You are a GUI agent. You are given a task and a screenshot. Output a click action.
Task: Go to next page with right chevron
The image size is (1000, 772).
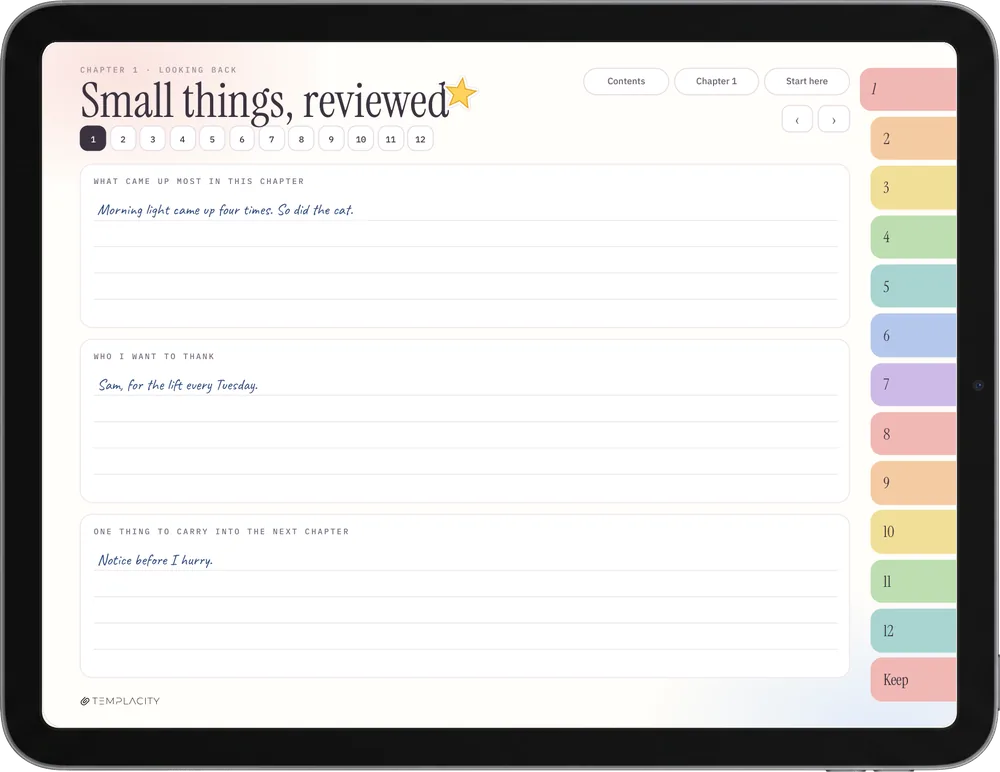[x=834, y=119]
